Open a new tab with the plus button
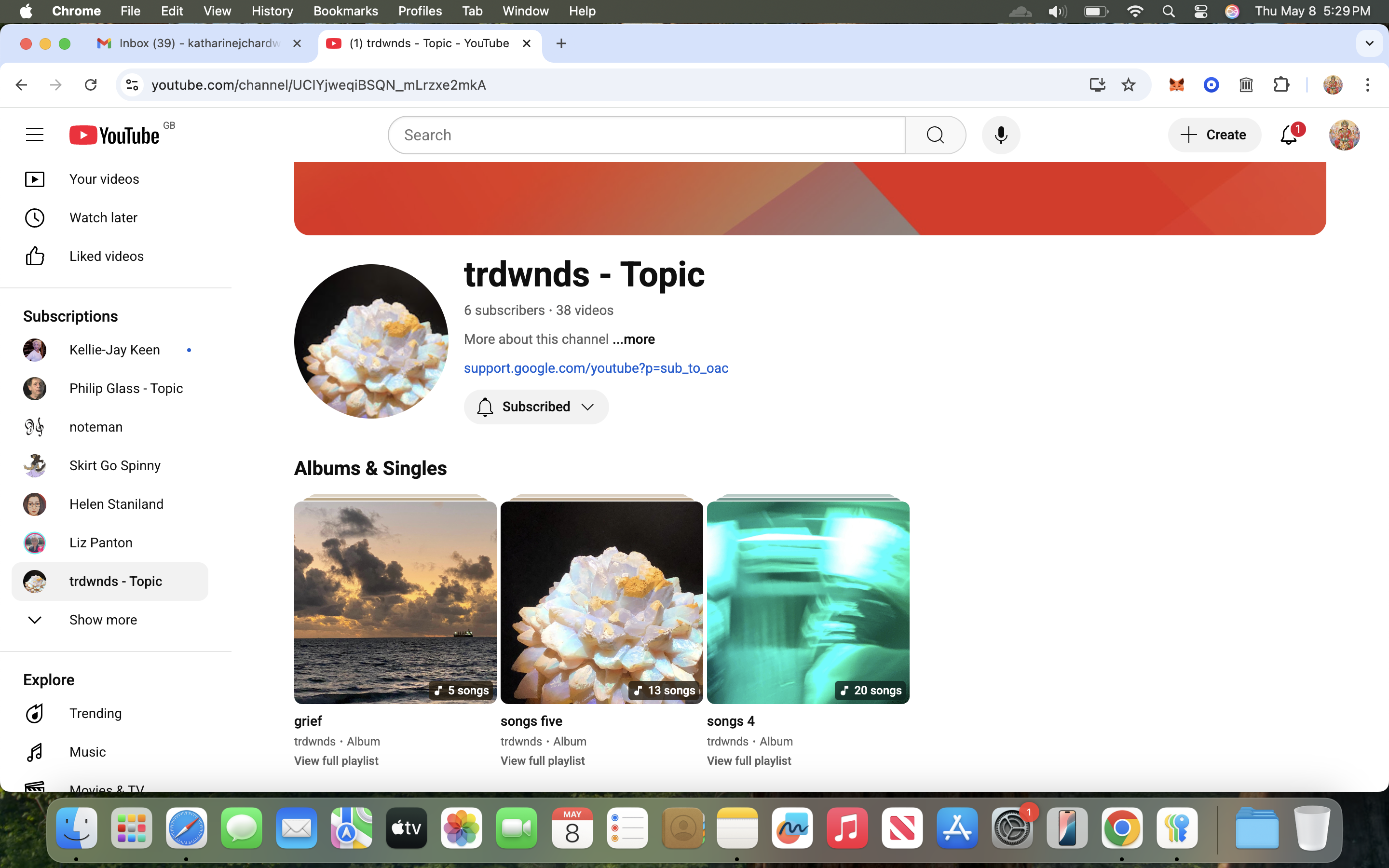 click(561, 43)
